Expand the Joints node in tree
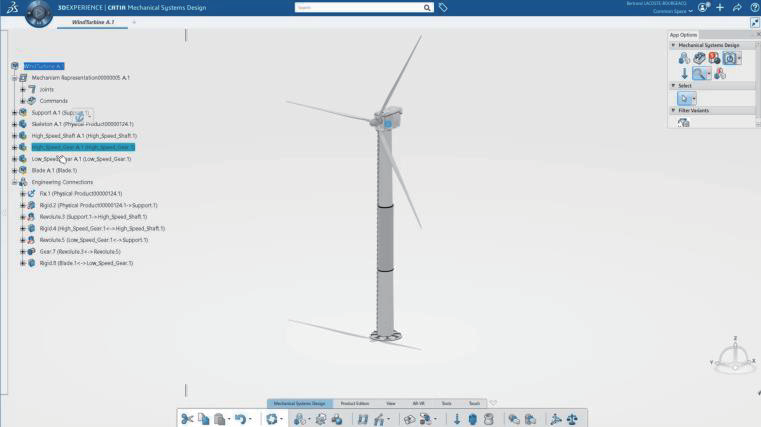Image resolution: width=761 pixels, height=427 pixels. [22, 89]
